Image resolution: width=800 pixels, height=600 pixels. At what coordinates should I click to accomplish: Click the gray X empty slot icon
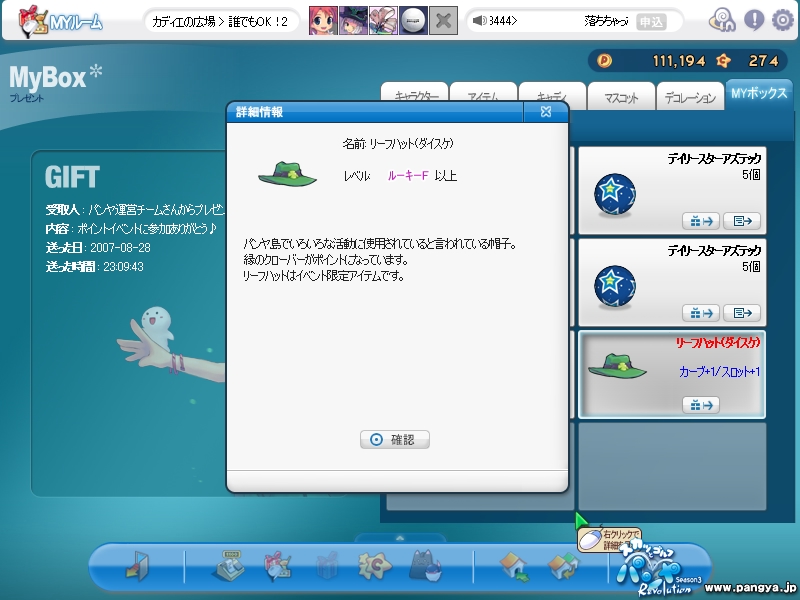[443, 21]
